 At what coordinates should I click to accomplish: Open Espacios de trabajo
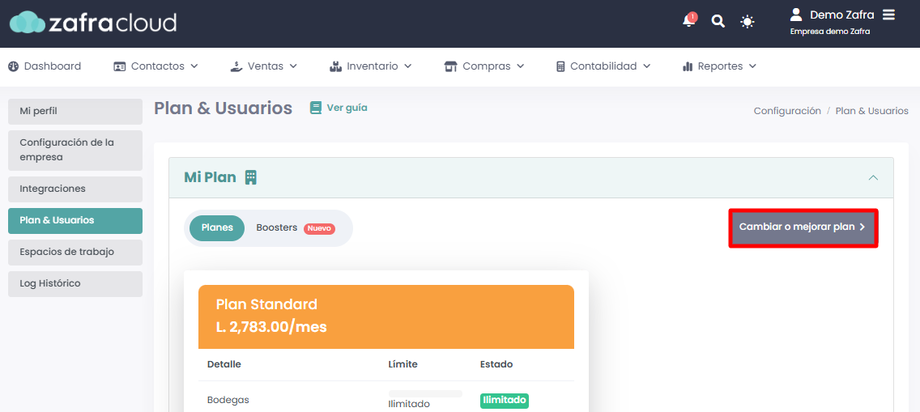75,252
